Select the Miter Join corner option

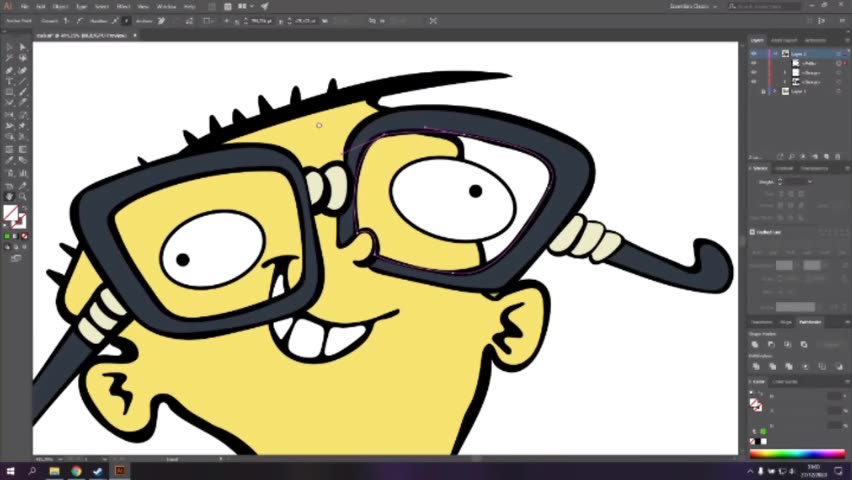(x=781, y=205)
